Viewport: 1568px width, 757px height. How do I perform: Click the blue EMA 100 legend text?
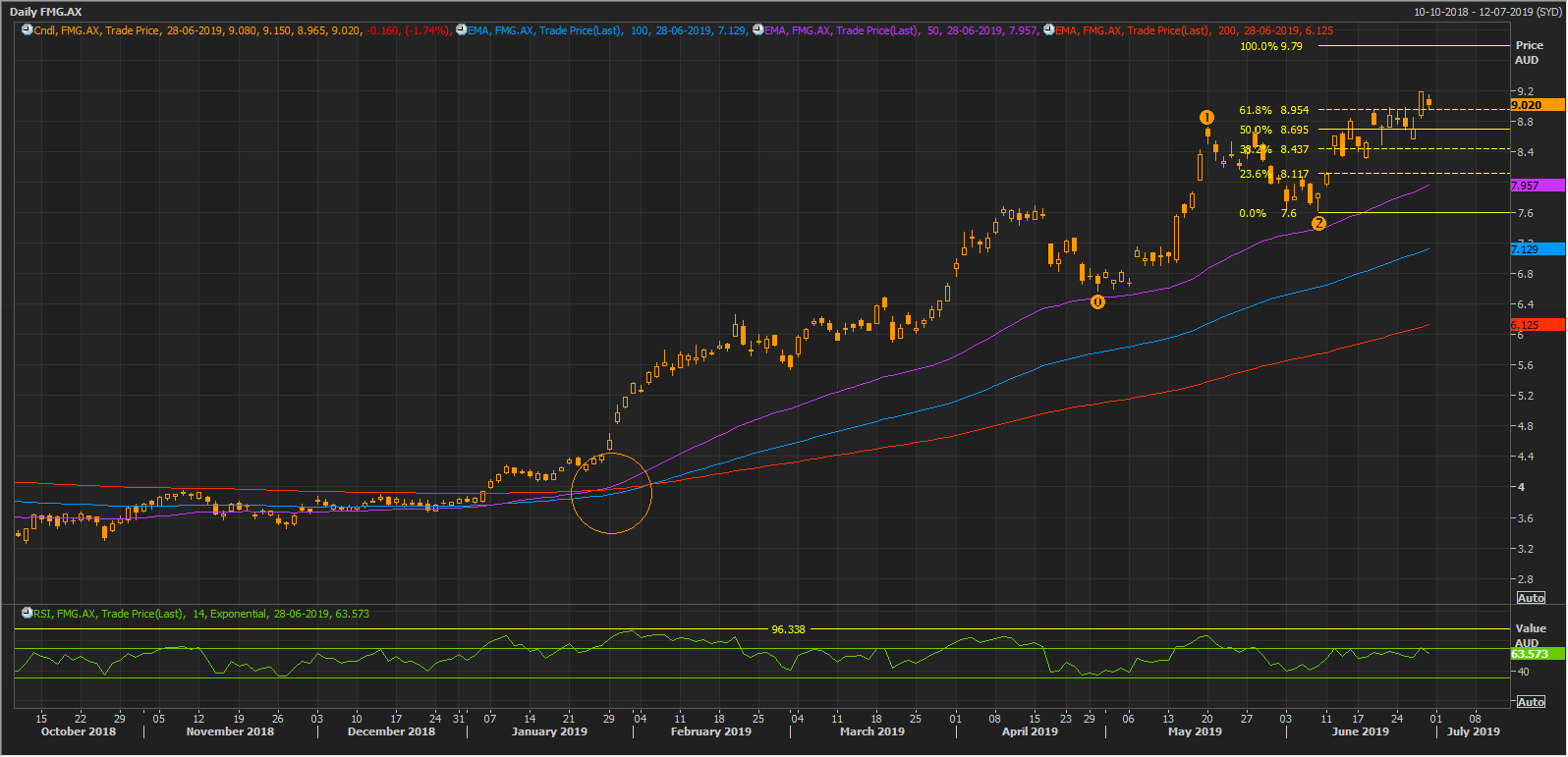606,30
